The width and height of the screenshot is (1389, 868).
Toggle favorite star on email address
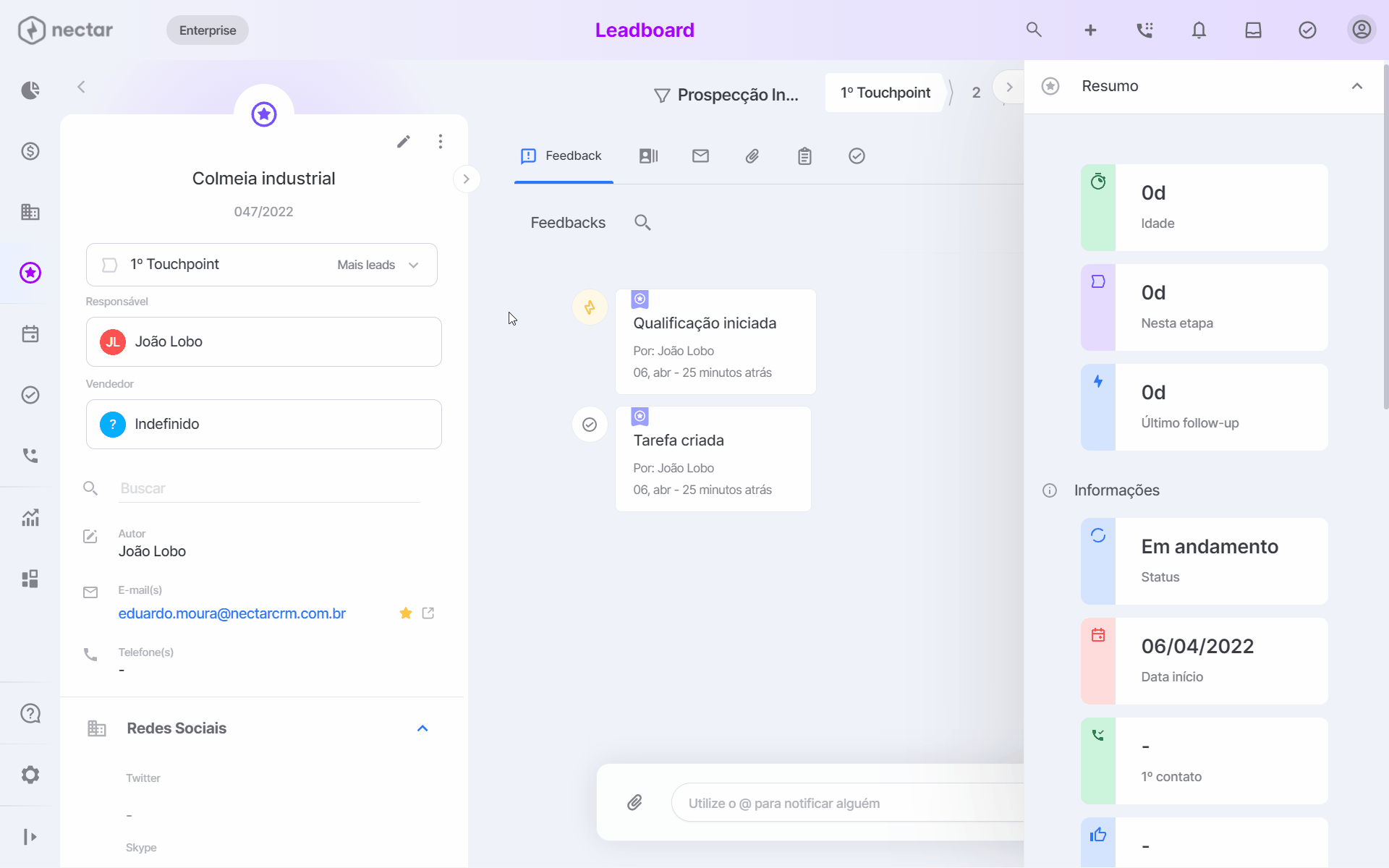point(406,613)
